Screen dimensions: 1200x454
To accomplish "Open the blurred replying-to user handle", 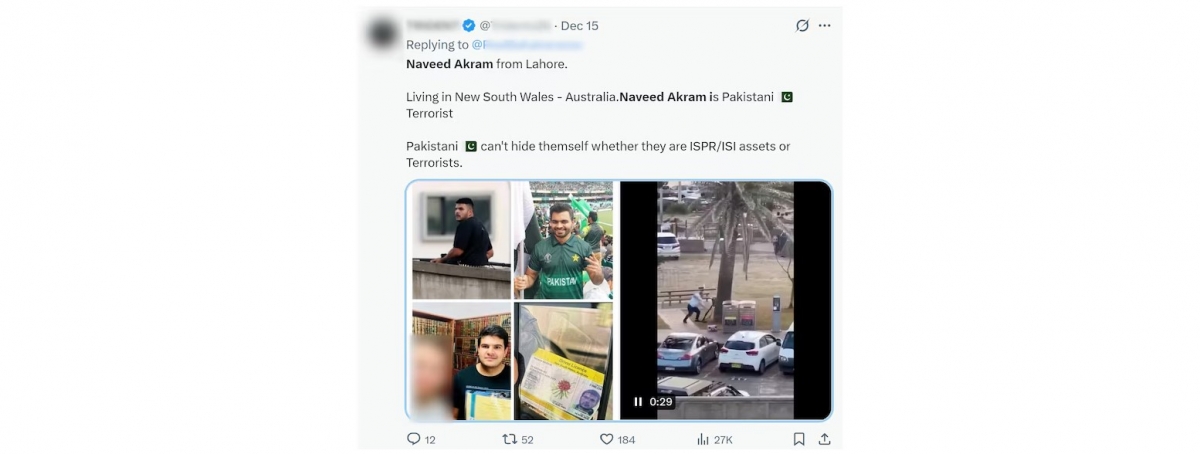I will [x=526, y=45].
